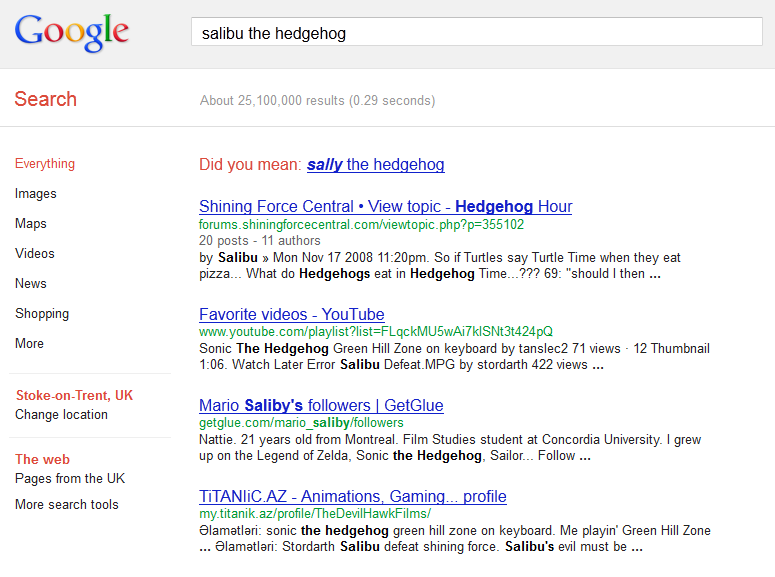This screenshot has width=775, height=577.
Task: Open Favorite videos - YouTube result
Action: point(292,314)
